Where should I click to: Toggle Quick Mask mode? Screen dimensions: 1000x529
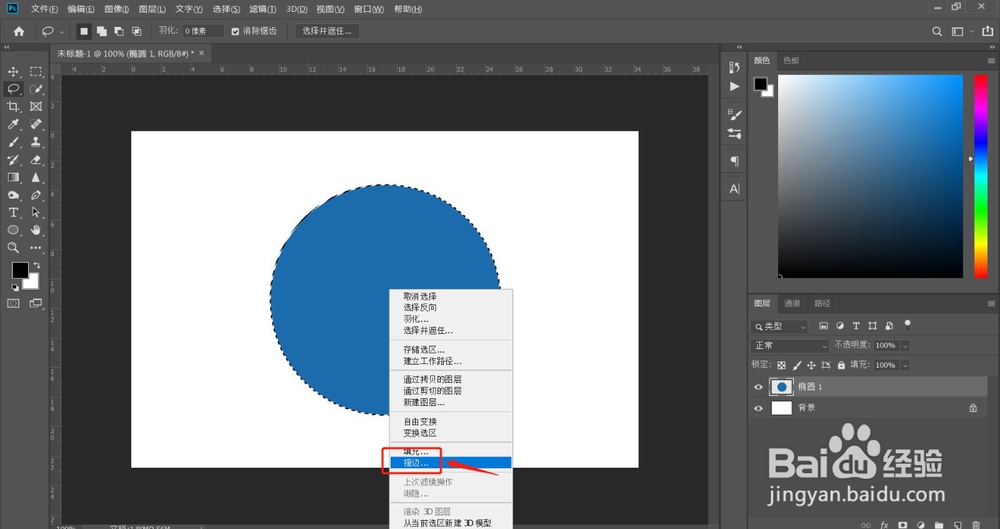click(x=13, y=304)
